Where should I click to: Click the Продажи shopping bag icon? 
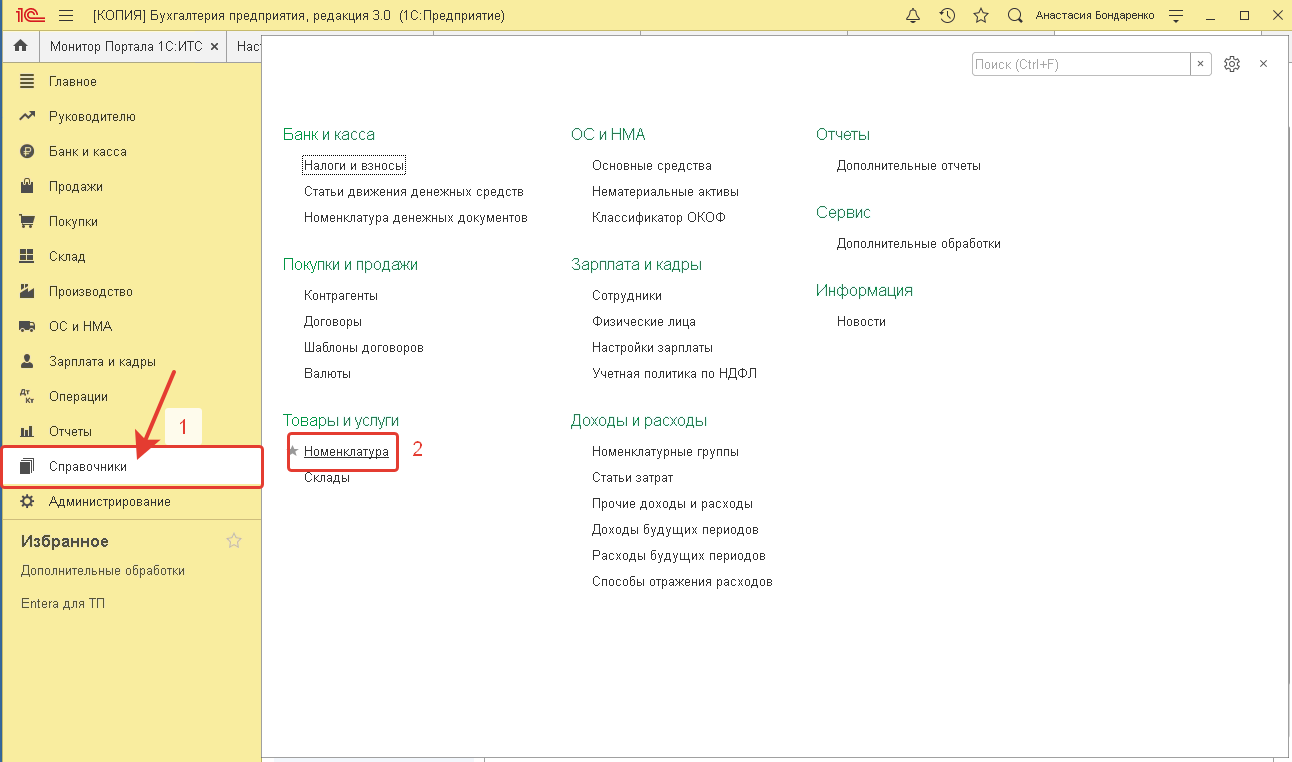pyautogui.click(x=28, y=186)
